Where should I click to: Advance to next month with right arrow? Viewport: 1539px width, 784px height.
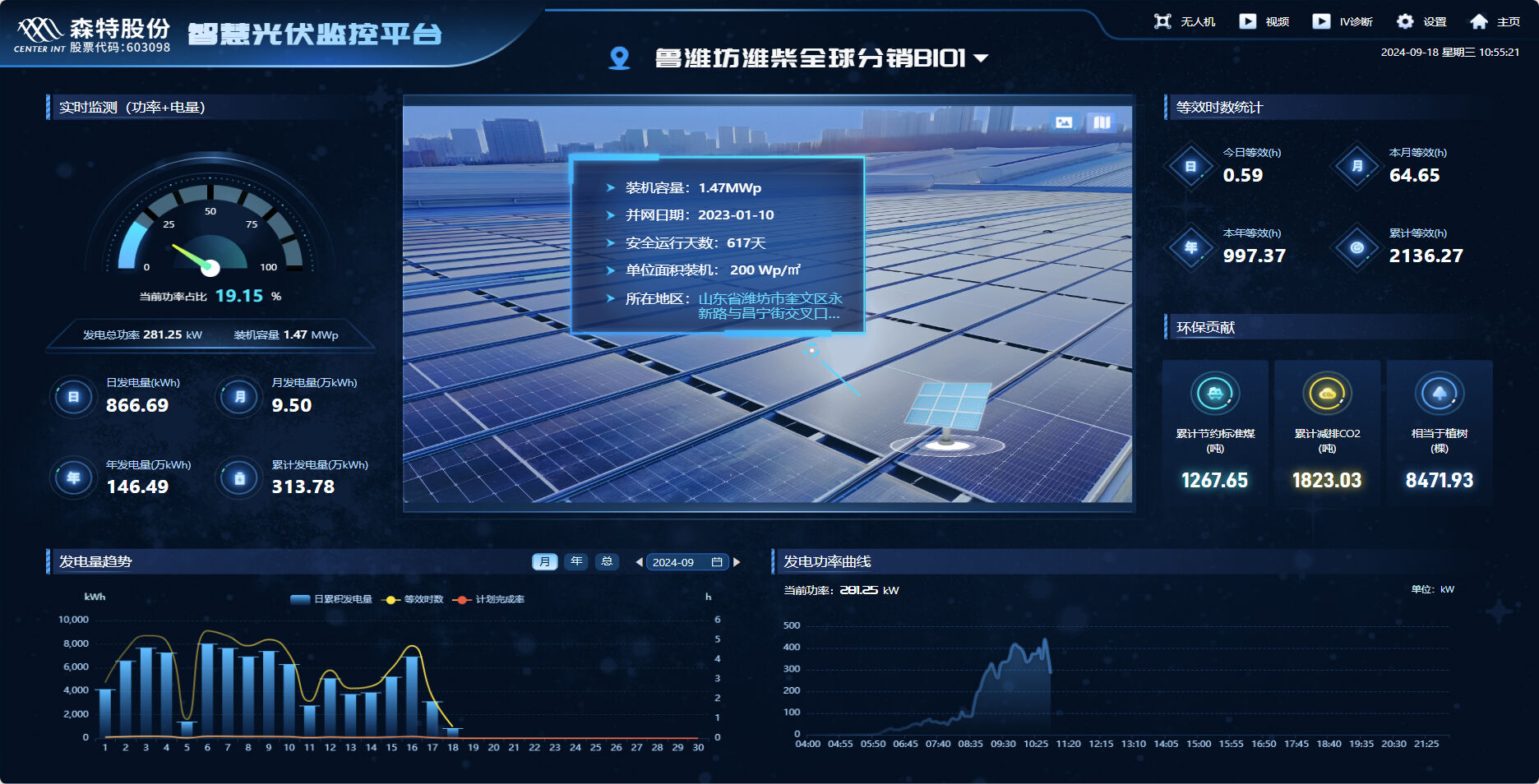click(x=737, y=562)
